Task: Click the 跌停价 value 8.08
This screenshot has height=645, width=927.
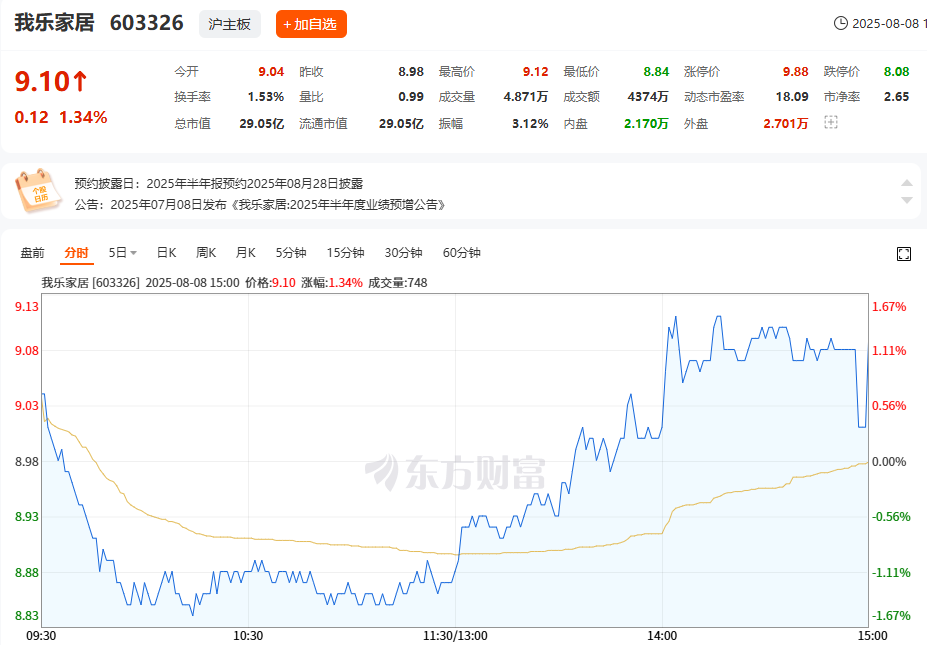Action: coord(897,72)
